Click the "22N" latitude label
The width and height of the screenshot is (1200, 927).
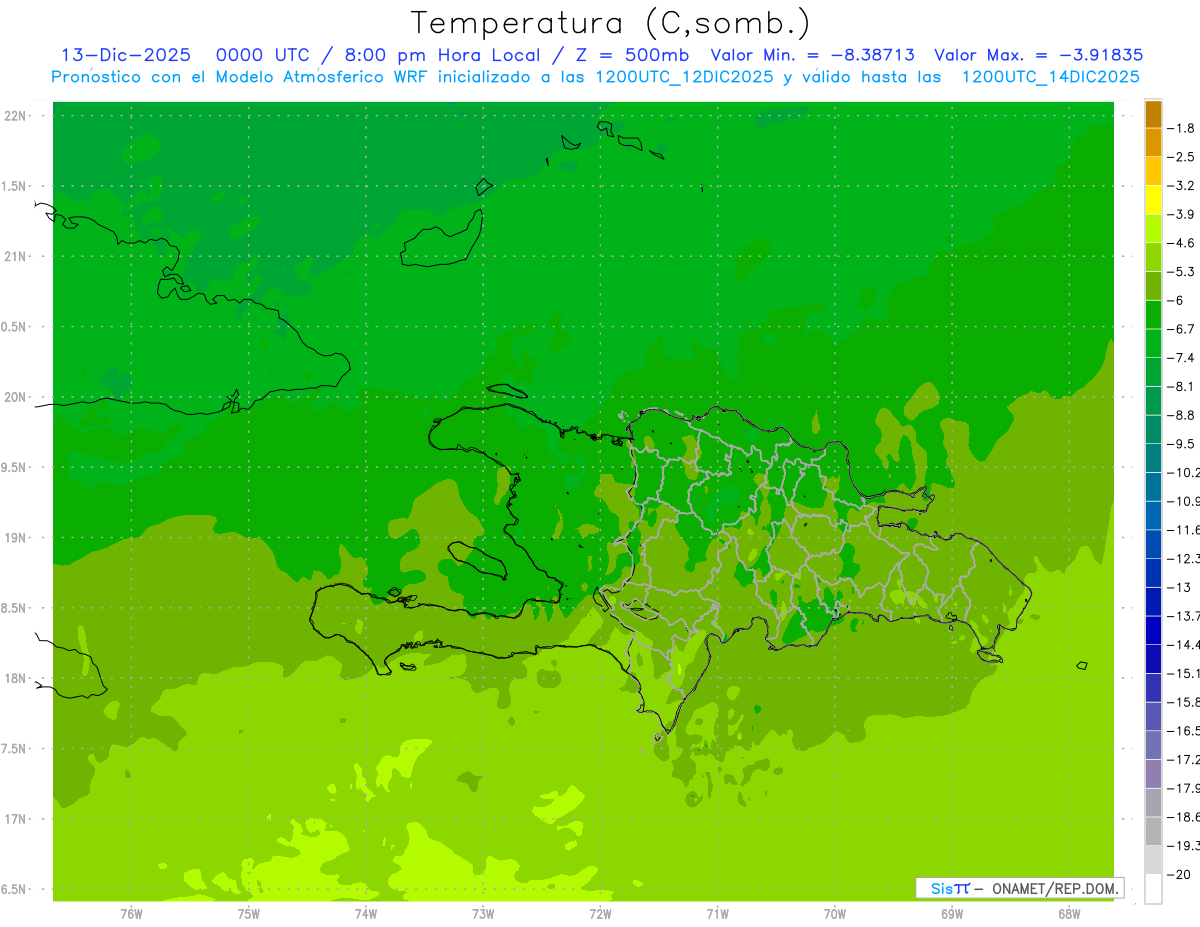(x=16, y=116)
